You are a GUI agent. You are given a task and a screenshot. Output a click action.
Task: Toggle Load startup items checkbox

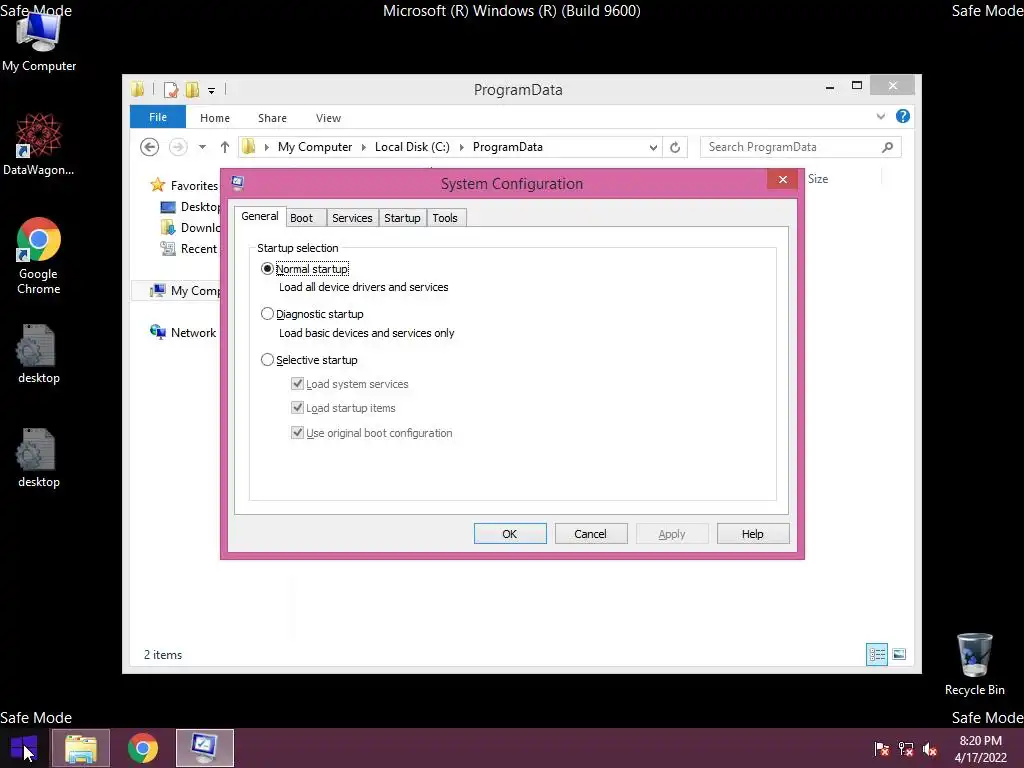tap(297, 408)
